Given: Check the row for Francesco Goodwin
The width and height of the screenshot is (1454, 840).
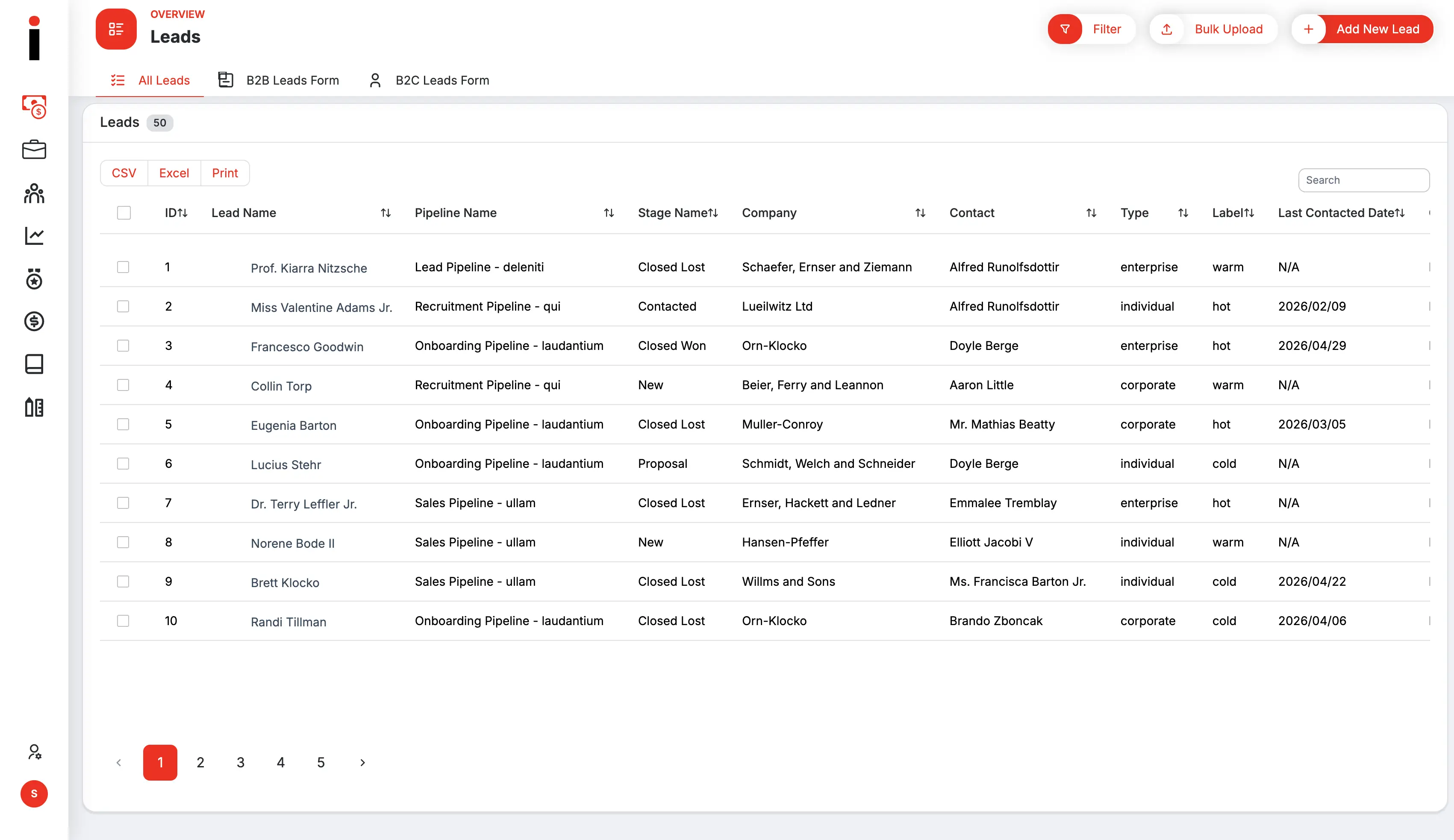Looking at the screenshot, I should (x=123, y=346).
